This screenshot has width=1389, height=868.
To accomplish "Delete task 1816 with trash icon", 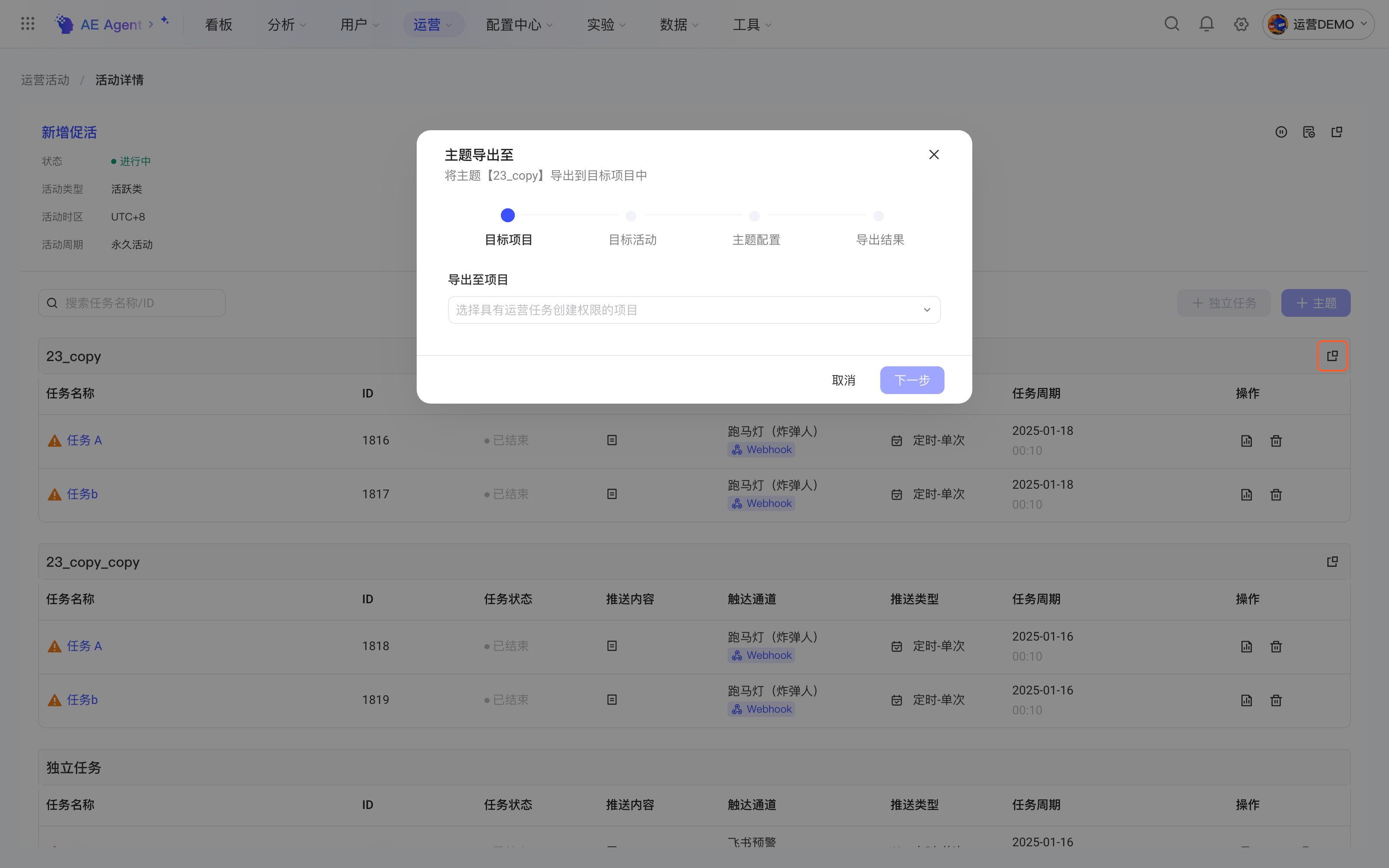I will [1276, 441].
